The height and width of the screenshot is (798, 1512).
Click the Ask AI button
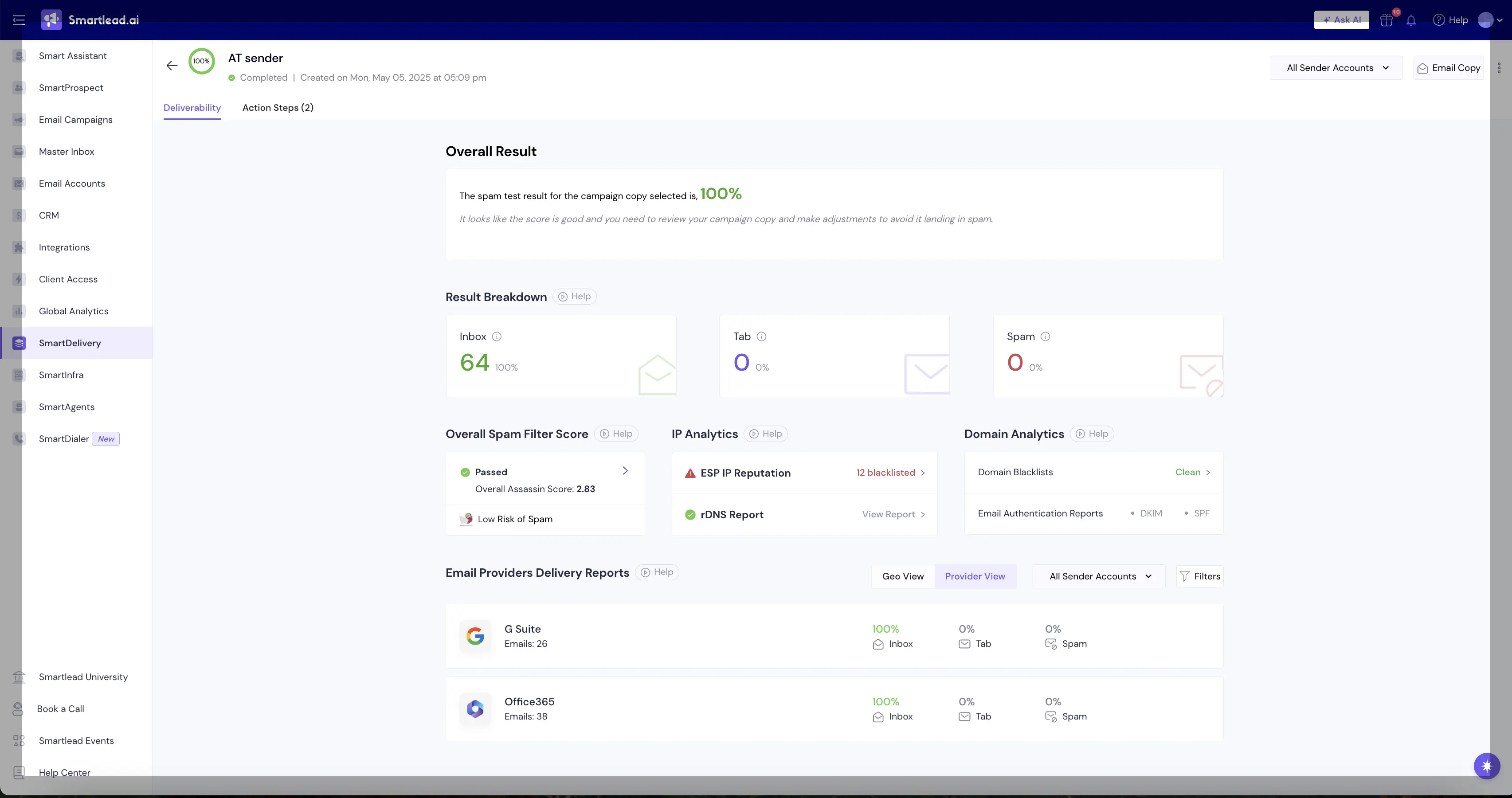pyautogui.click(x=1341, y=20)
